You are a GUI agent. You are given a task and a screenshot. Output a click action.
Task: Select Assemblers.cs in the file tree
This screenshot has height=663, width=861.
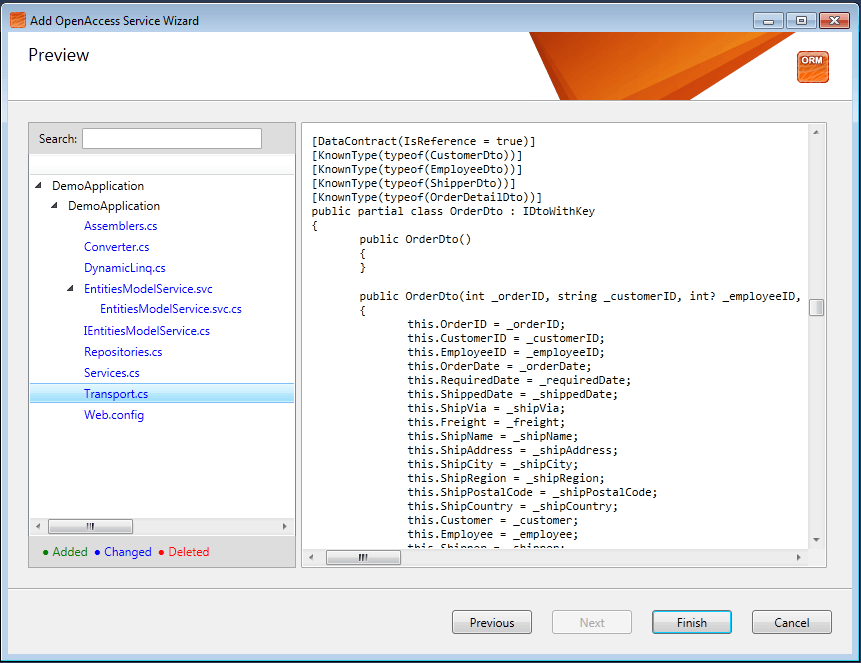(120, 226)
